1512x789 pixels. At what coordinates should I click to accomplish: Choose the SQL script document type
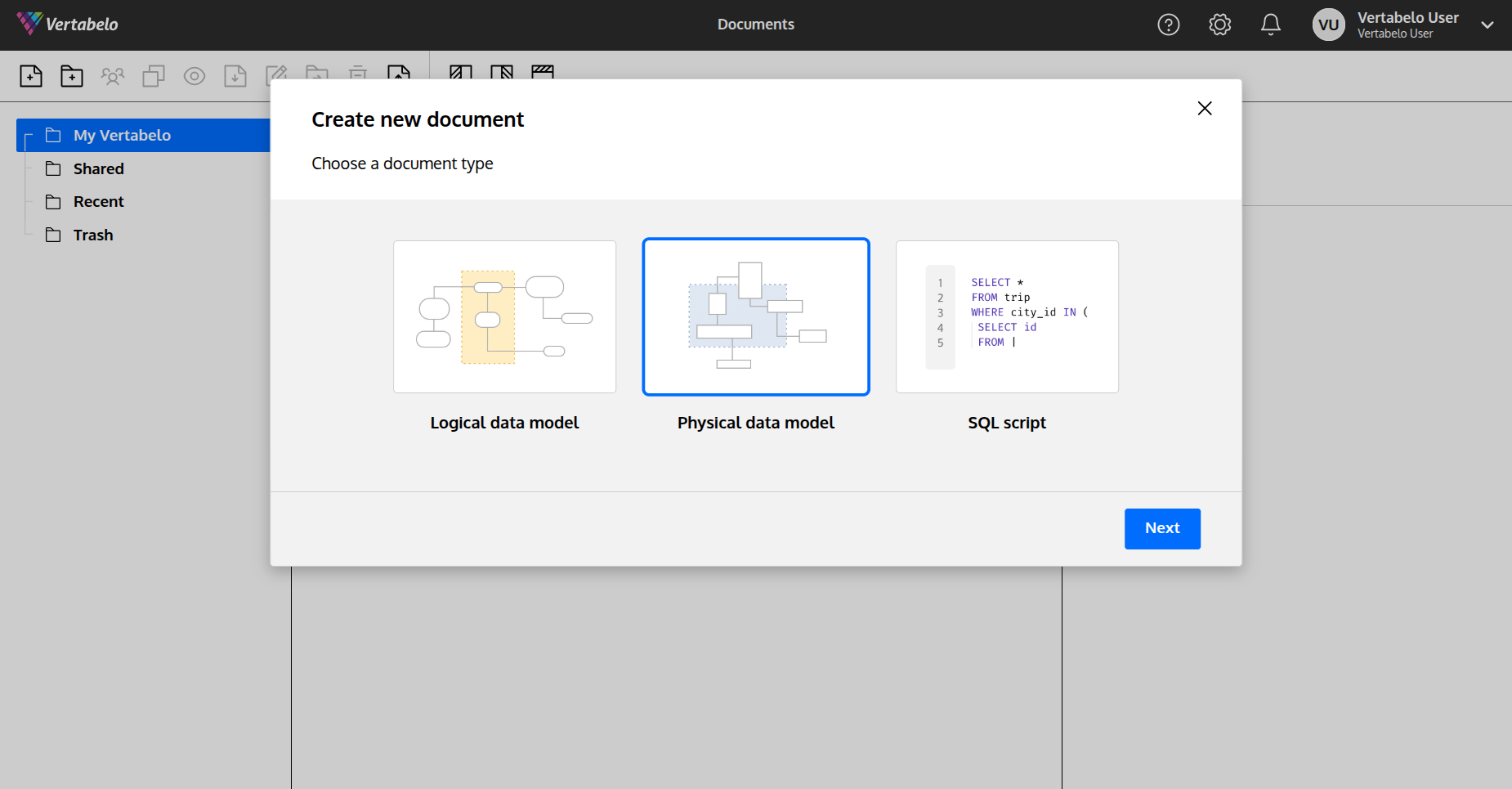(x=1006, y=317)
